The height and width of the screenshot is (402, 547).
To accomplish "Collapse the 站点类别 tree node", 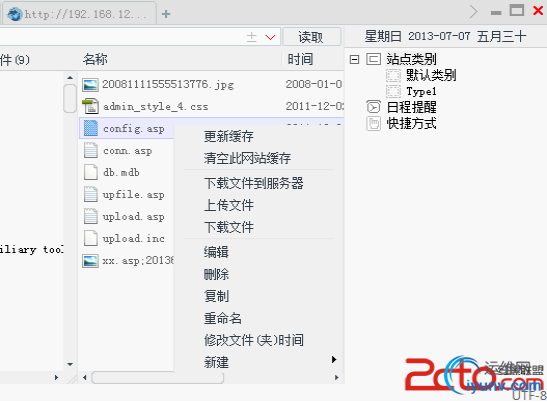I will [354, 59].
